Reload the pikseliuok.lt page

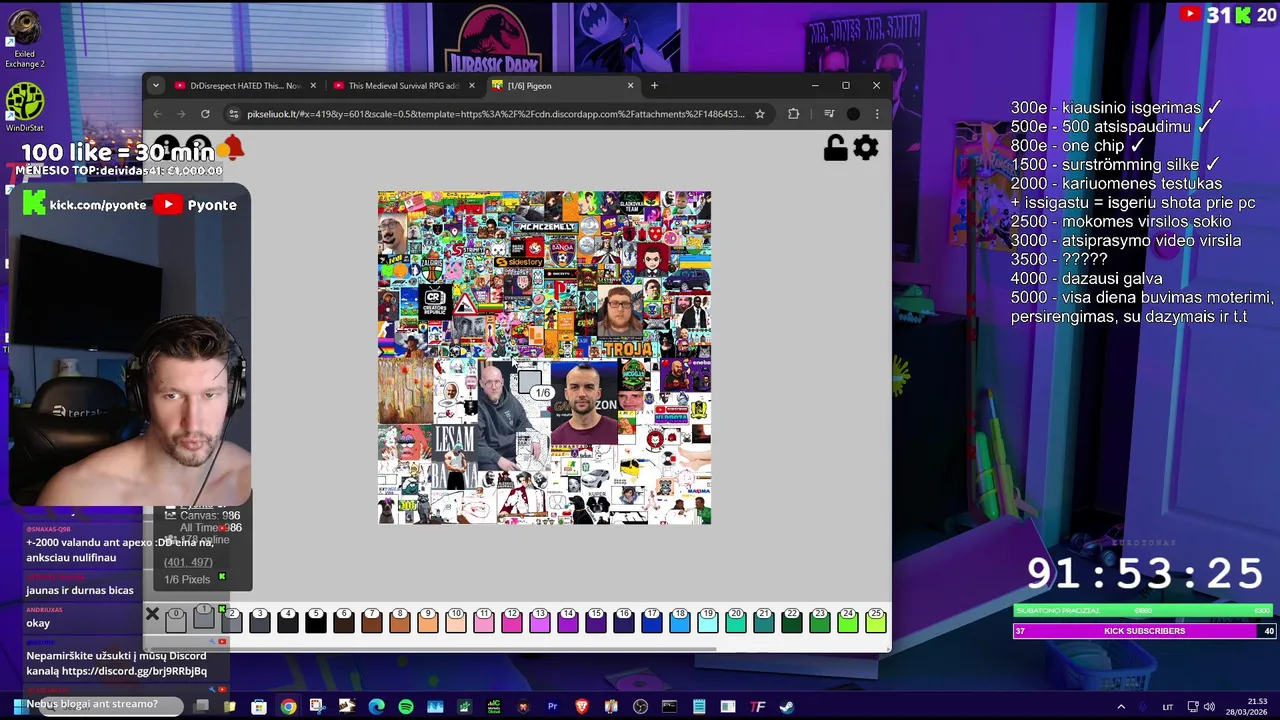coord(205,114)
